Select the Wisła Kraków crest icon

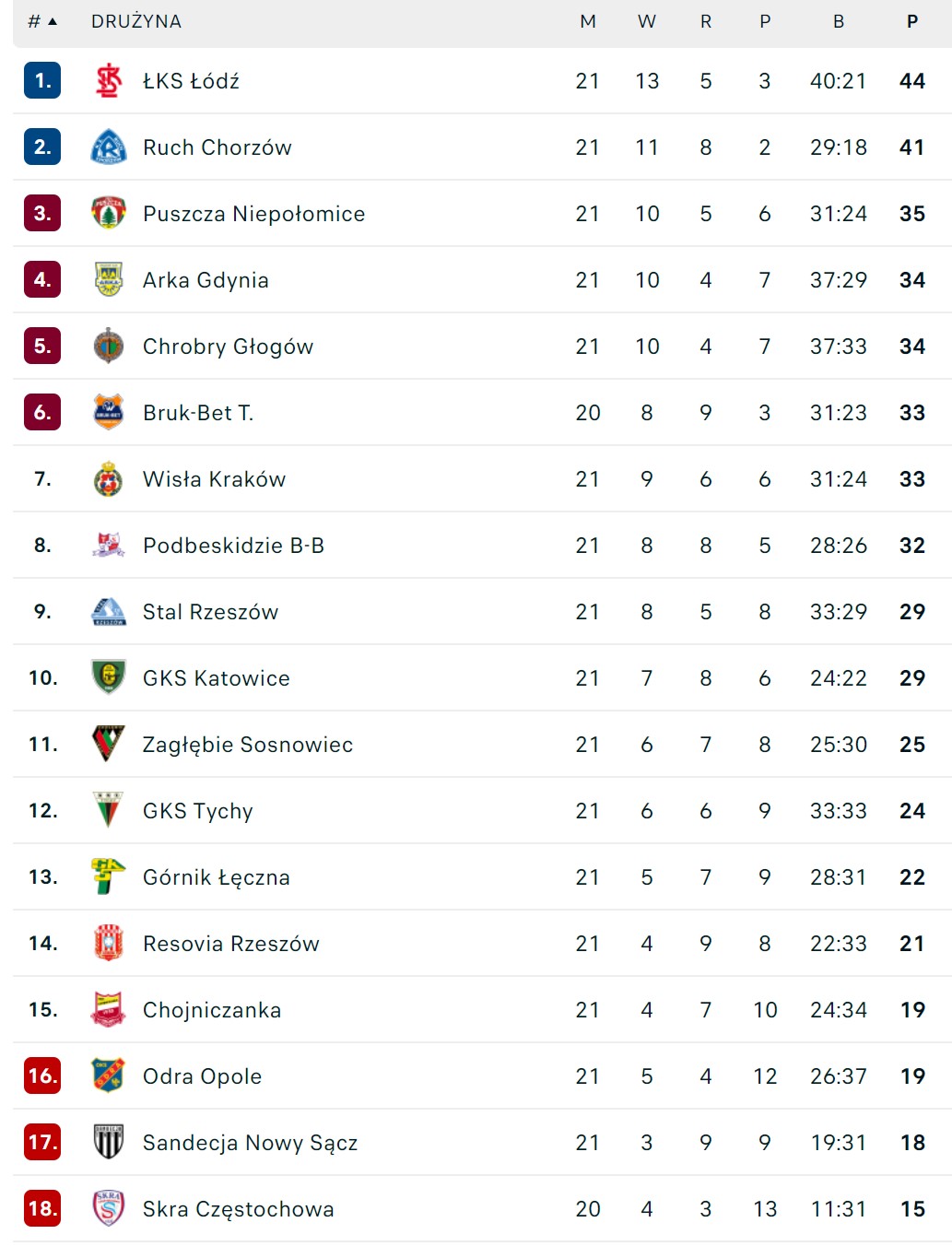tap(109, 479)
